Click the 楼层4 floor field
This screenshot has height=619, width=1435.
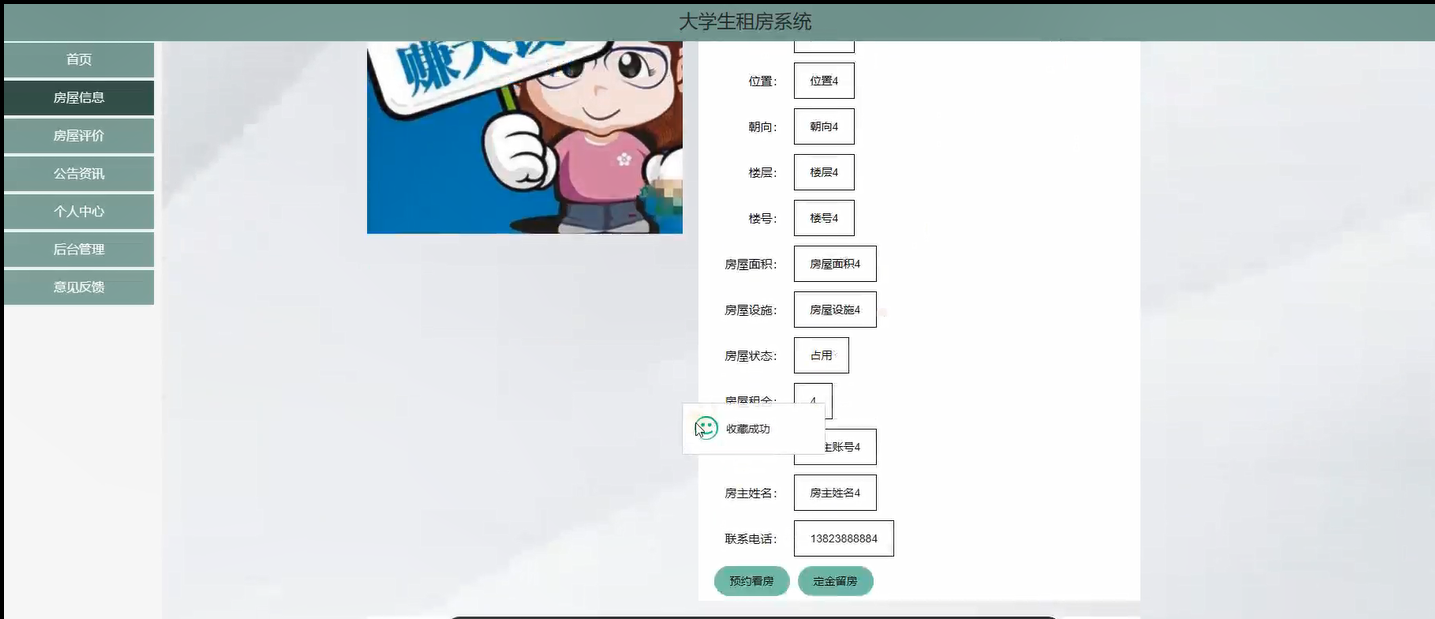click(823, 172)
